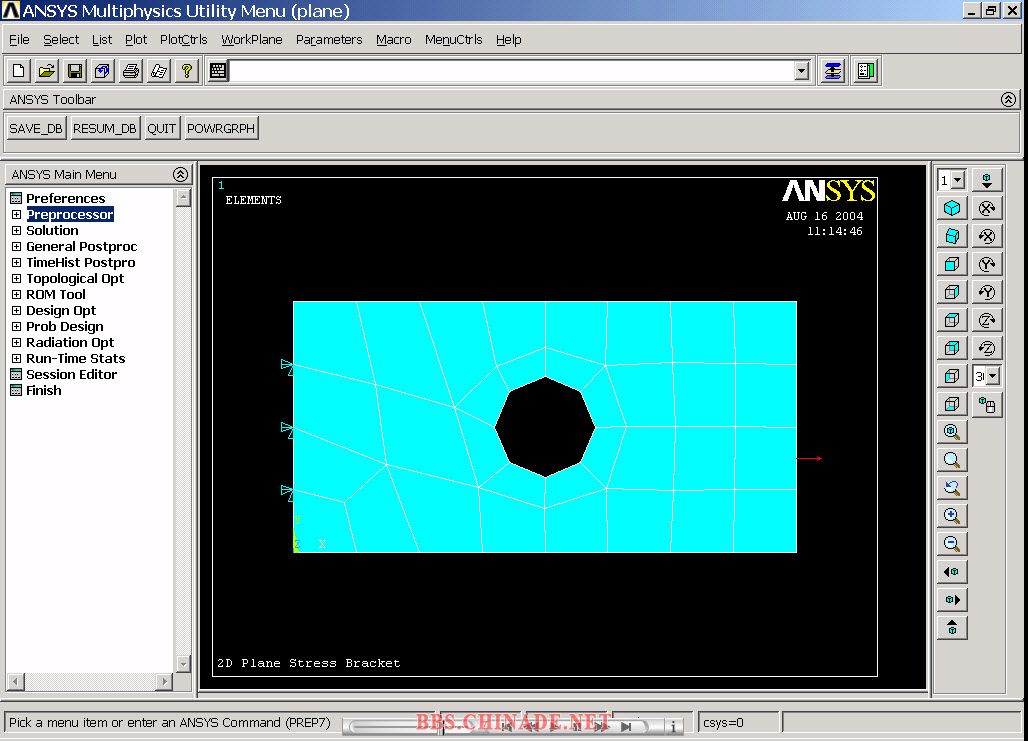Viewport: 1028px width, 741px height.
Task: Click Main Menu horizontal scrollbar right arrow
Action: pos(165,682)
